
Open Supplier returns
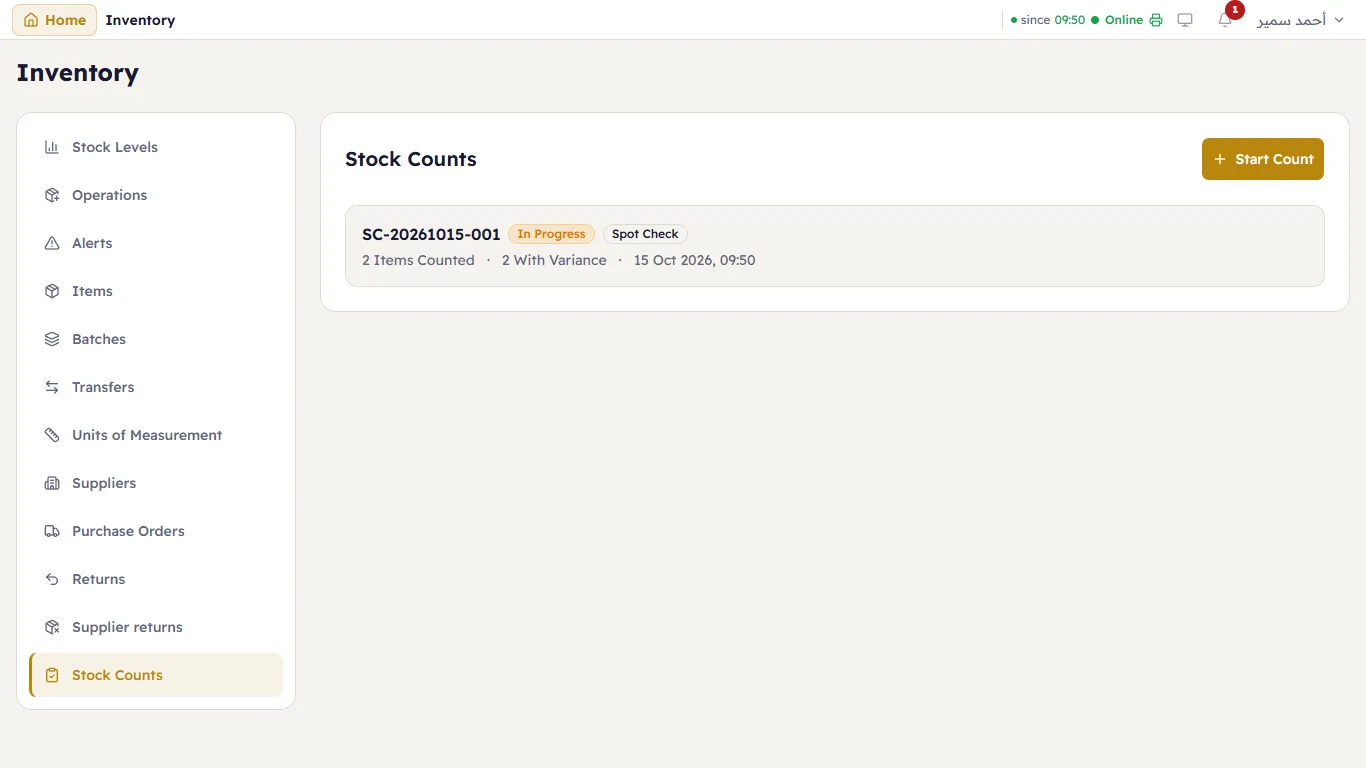tap(156, 627)
